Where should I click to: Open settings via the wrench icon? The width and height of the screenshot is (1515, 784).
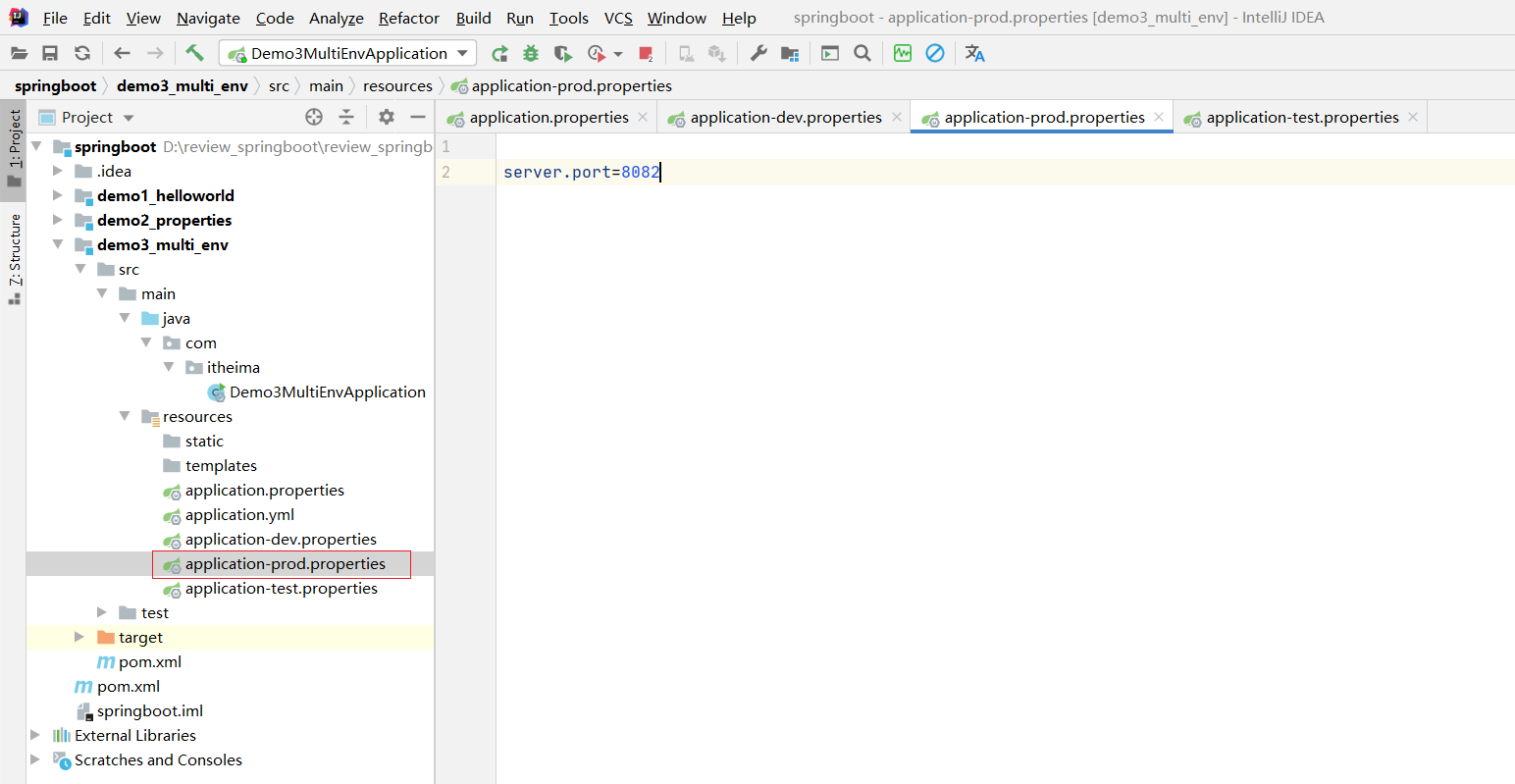pyautogui.click(x=758, y=53)
